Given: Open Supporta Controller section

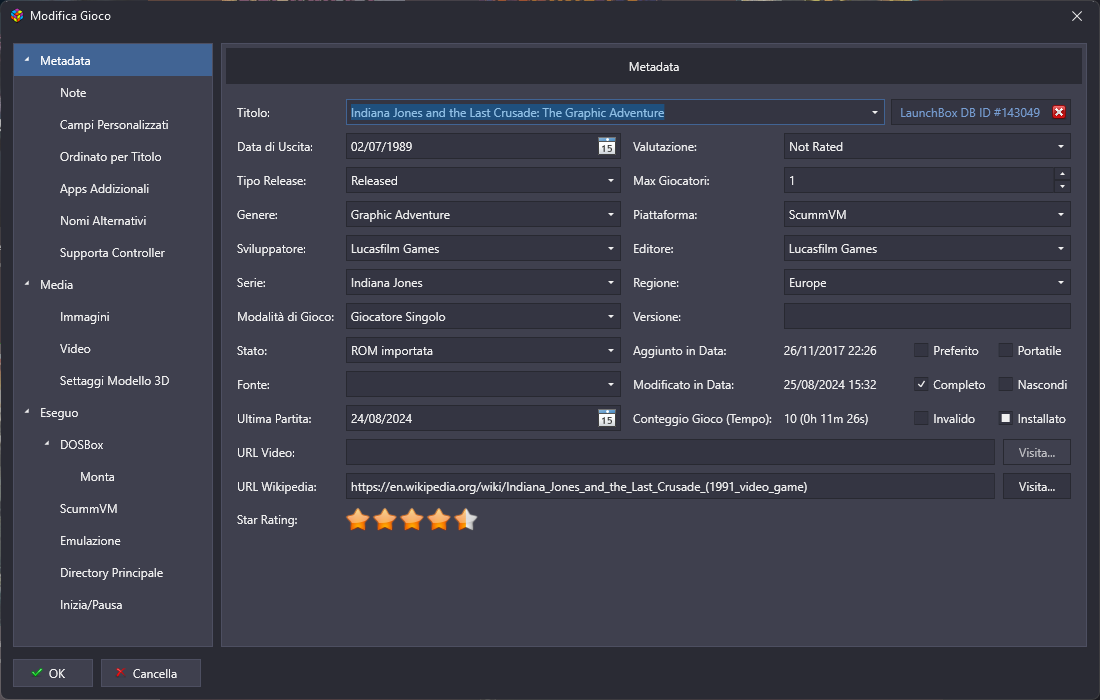Looking at the screenshot, I should click(x=113, y=253).
